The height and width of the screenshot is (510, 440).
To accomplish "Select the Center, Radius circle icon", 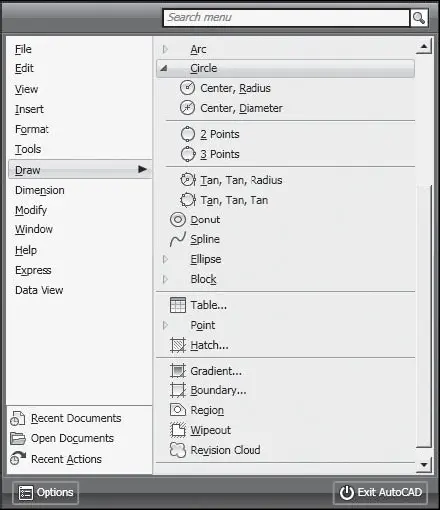I will click(x=187, y=88).
